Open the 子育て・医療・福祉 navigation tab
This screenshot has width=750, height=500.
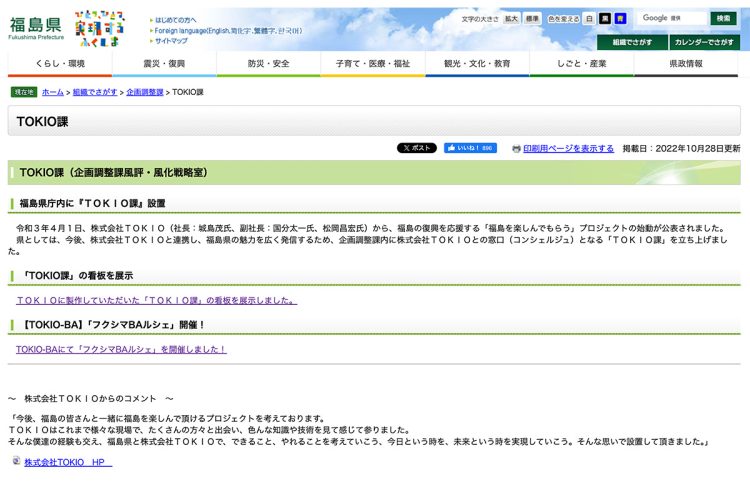click(373, 64)
